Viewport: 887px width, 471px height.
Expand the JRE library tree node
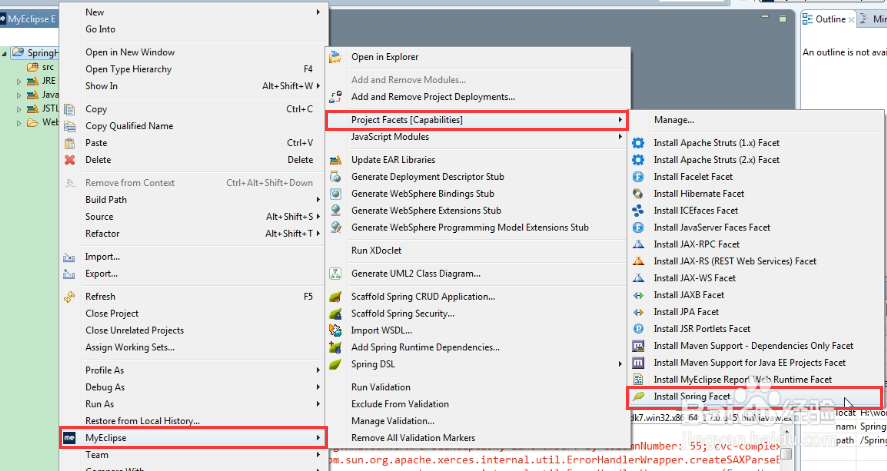pyautogui.click(x=19, y=81)
